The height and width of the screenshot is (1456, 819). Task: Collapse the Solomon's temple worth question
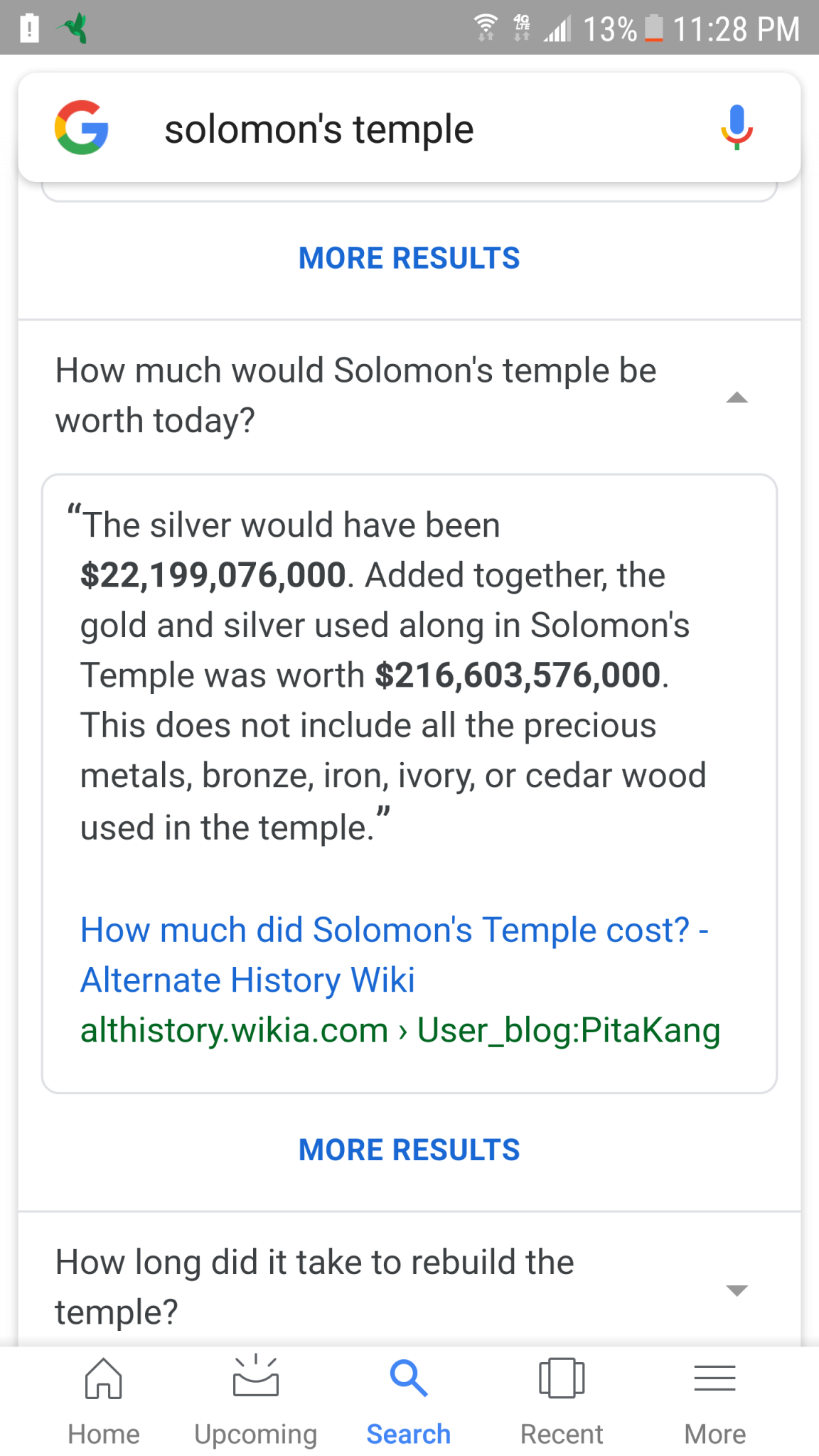737,397
